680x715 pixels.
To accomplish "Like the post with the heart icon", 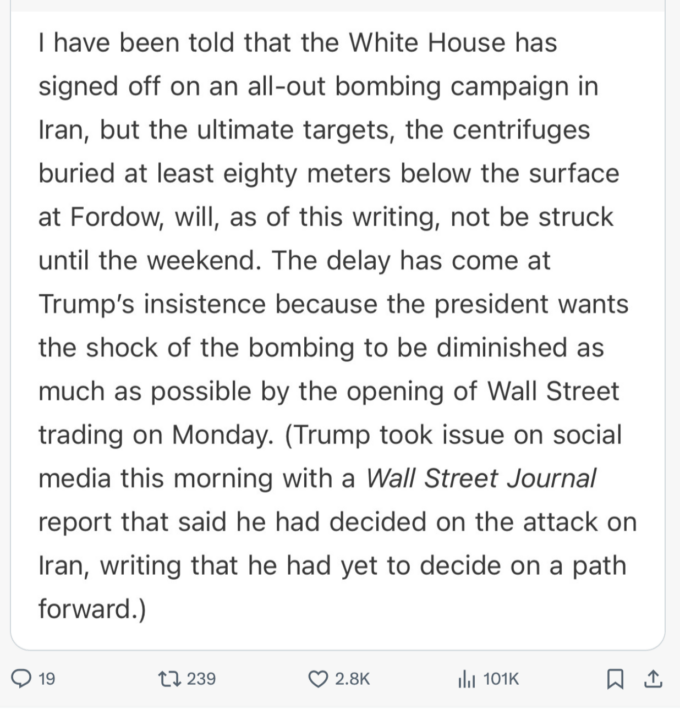I will click(317, 679).
